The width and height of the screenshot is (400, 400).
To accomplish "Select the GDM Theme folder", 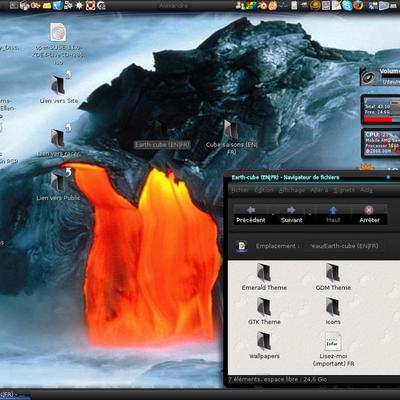I will pyautogui.click(x=333, y=277).
